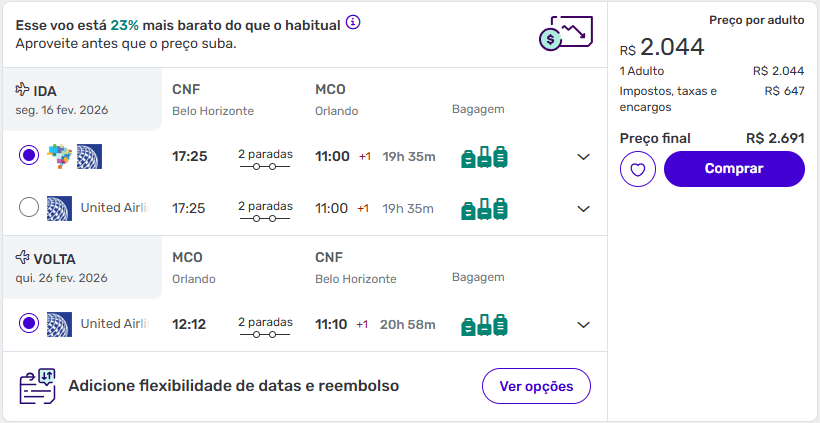This screenshot has width=820, height=423.
Task: Click the departing plane icon beside IDA
Action: [x=22, y=90]
